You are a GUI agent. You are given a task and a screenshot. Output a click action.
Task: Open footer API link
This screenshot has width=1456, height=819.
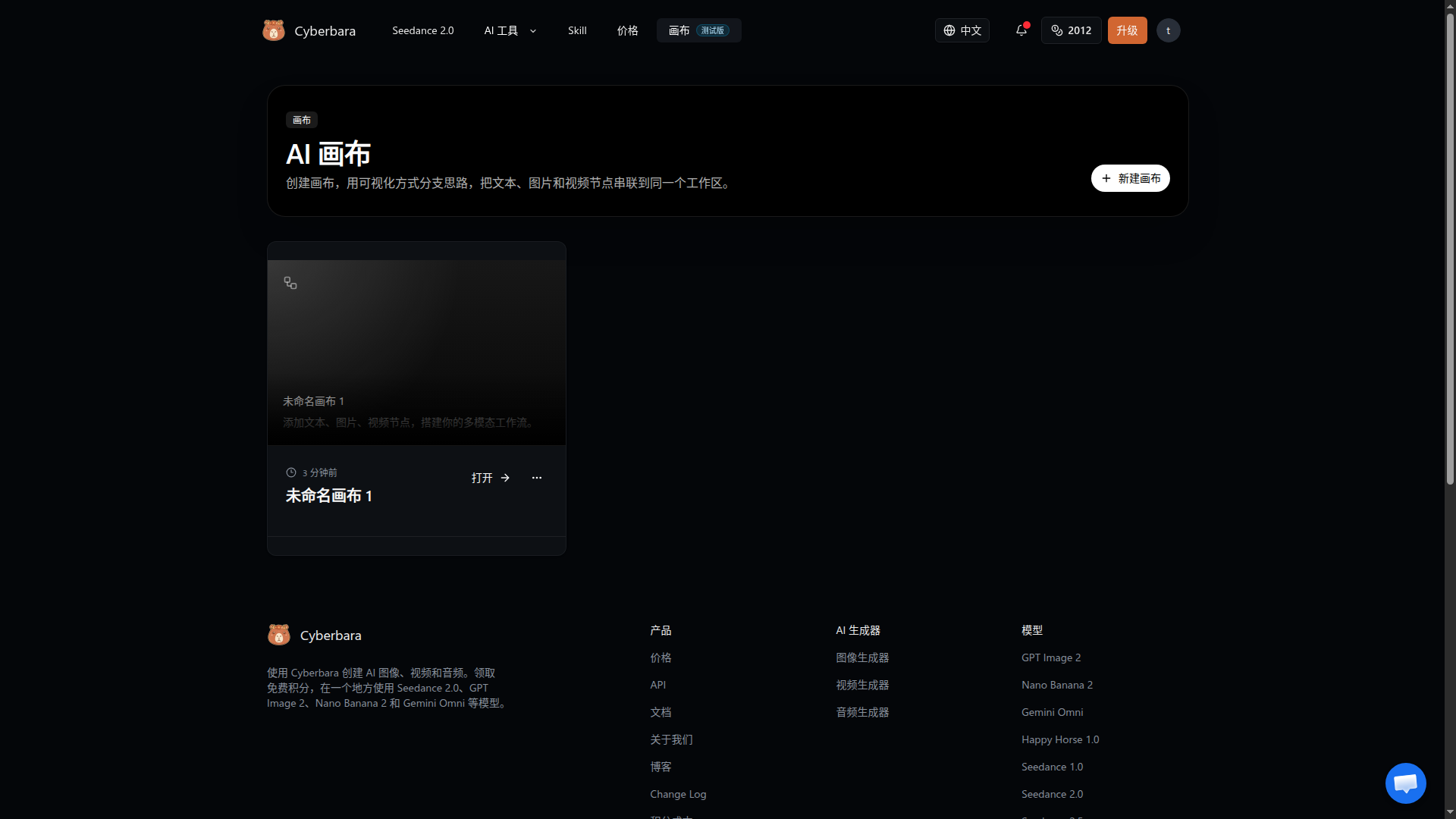(657, 685)
